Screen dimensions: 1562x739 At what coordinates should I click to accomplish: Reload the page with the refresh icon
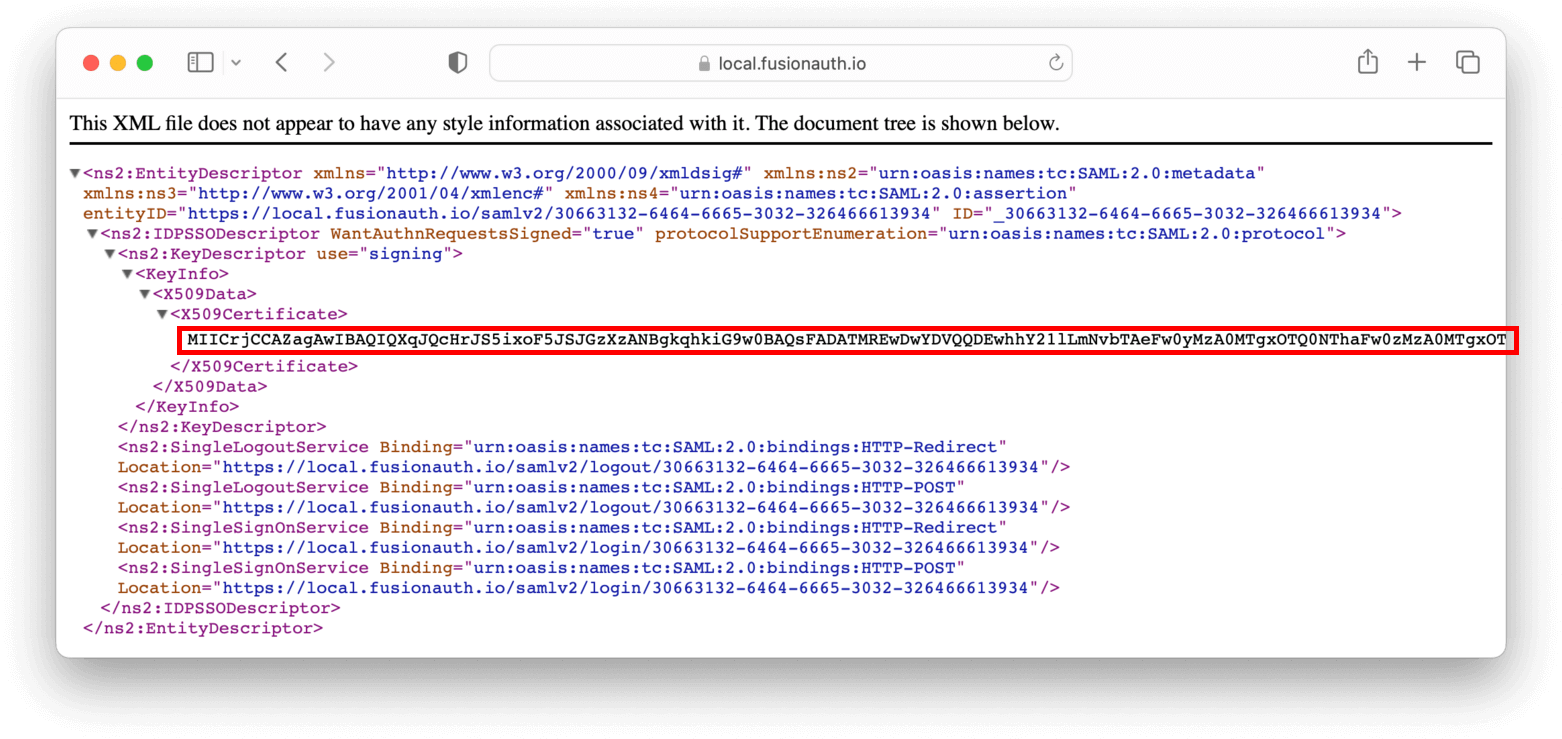click(x=1054, y=63)
